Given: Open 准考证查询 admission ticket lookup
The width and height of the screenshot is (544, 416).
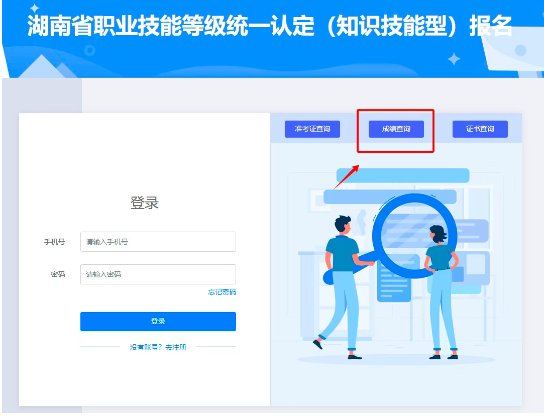Looking at the screenshot, I should [312, 129].
